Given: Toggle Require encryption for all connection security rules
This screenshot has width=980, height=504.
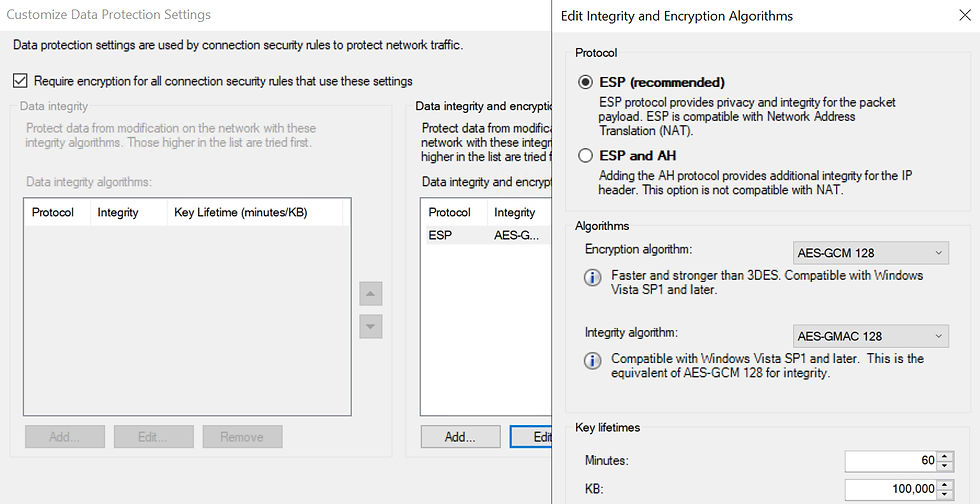Looking at the screenshot, I should pyautogui.click(x=20, y=81).
